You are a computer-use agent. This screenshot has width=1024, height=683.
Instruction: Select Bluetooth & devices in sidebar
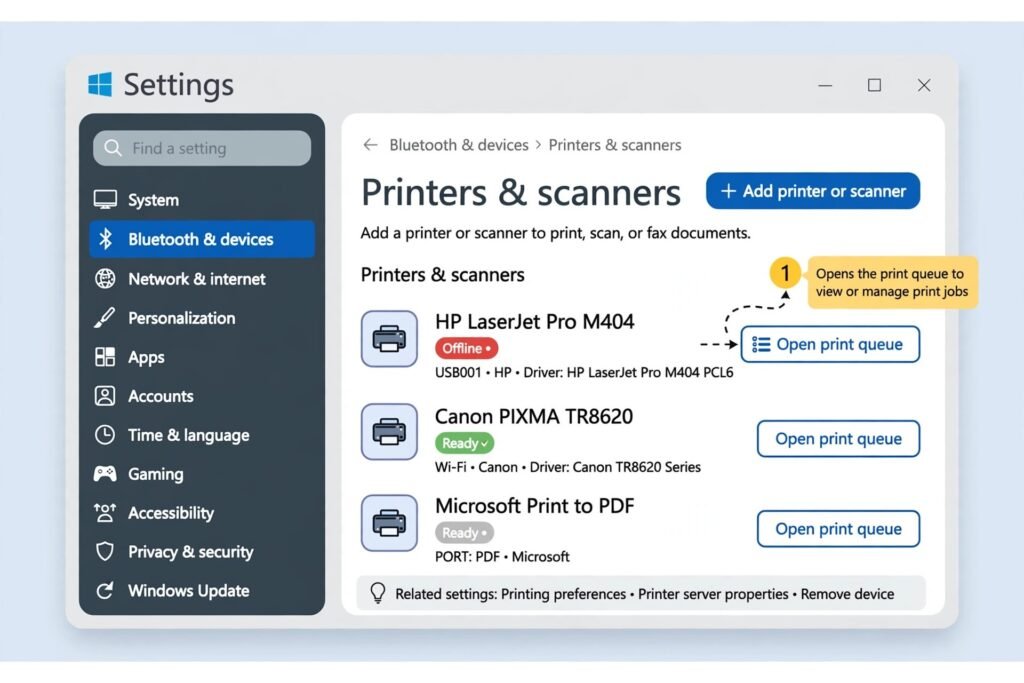202,239
